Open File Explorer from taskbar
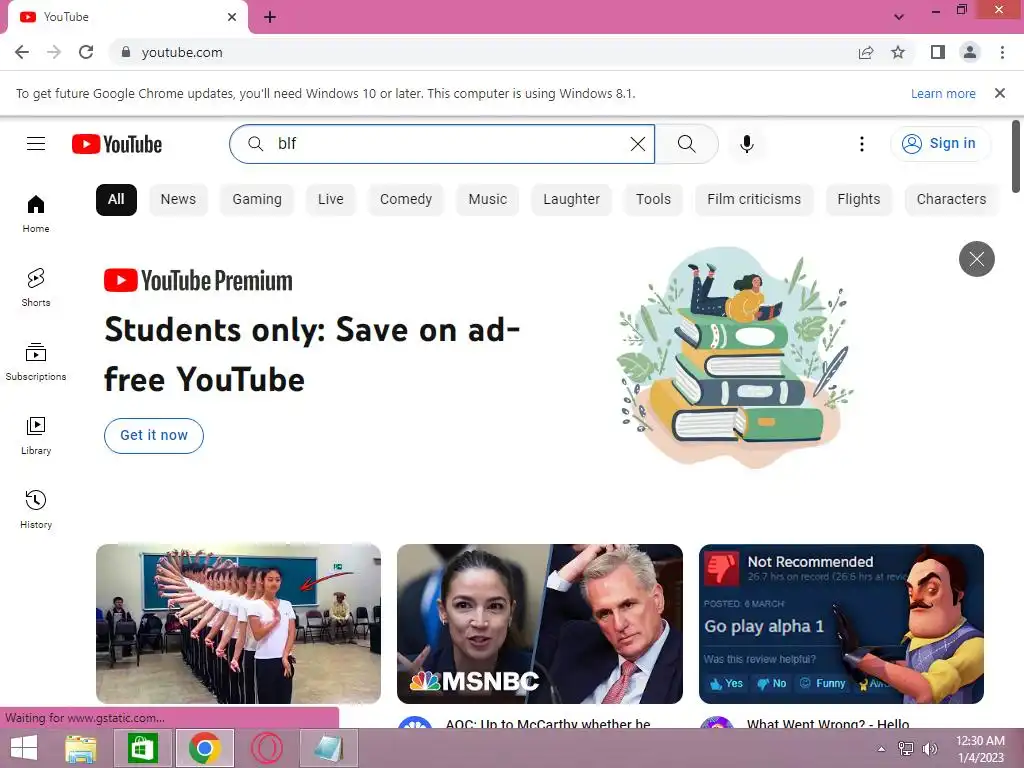The height and width of the screenshot is (768, 1024). tap(80, 748)
